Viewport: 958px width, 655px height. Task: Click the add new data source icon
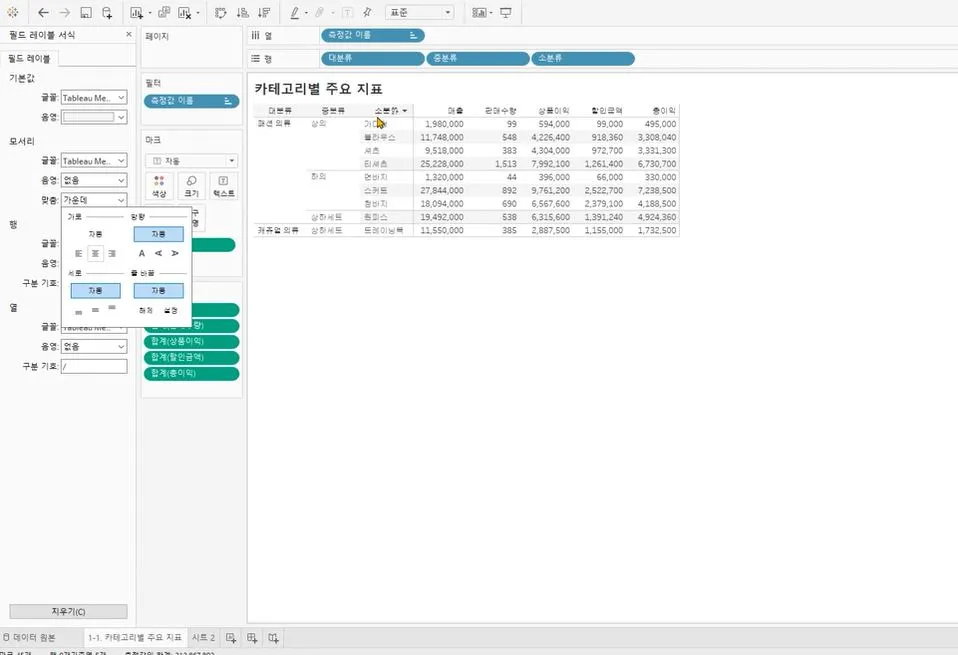[107, 12]
